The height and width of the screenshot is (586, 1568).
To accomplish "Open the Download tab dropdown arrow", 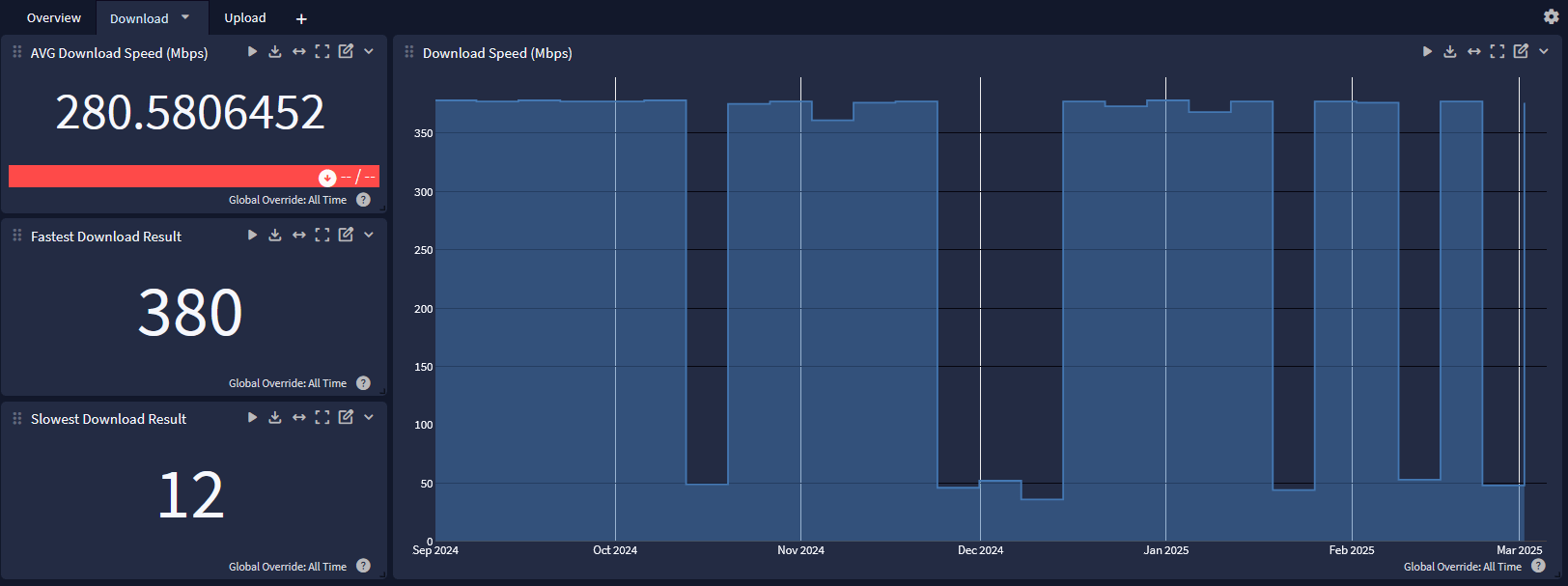I will (185, 16).
